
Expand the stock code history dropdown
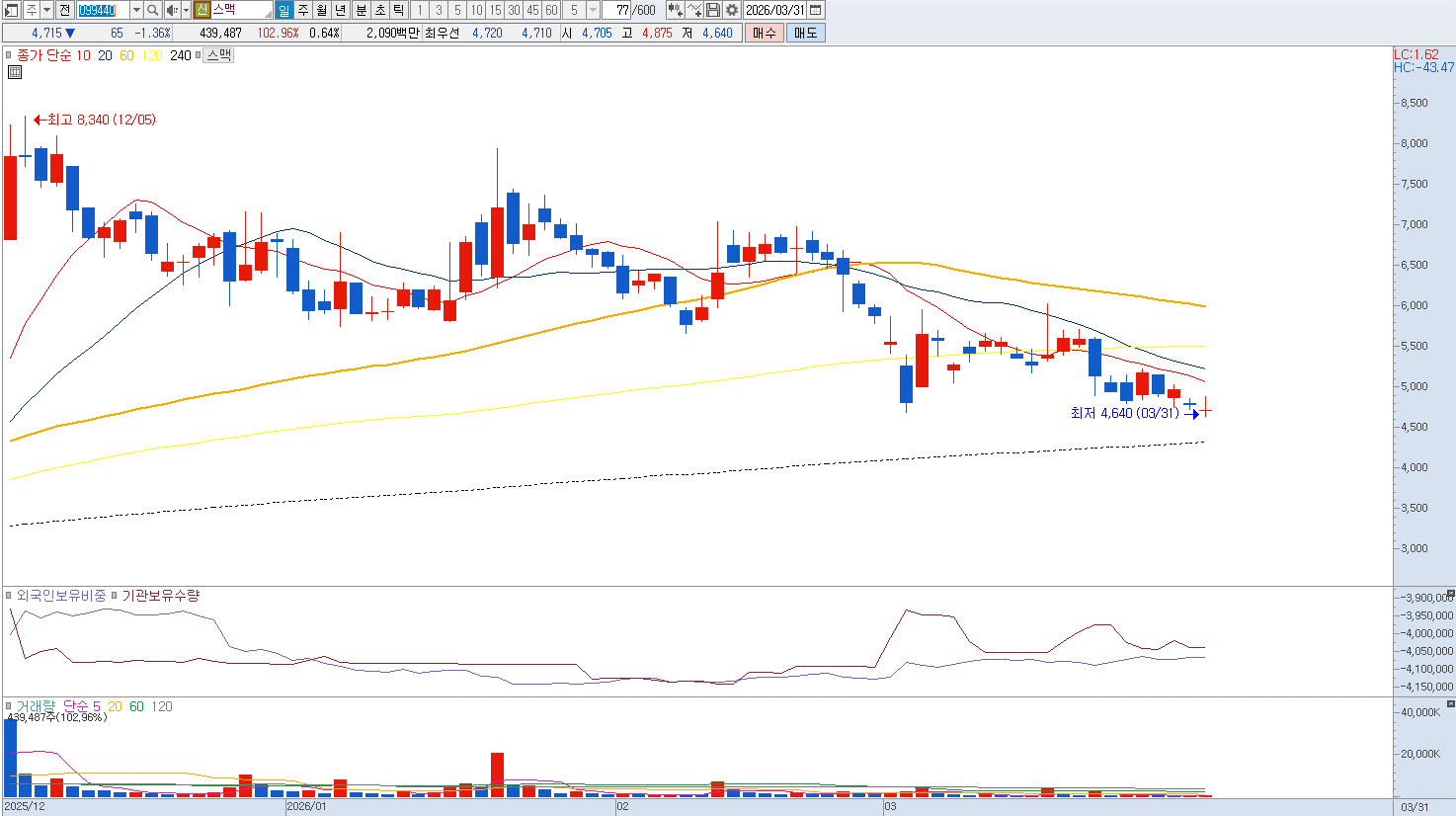point(136,10)
